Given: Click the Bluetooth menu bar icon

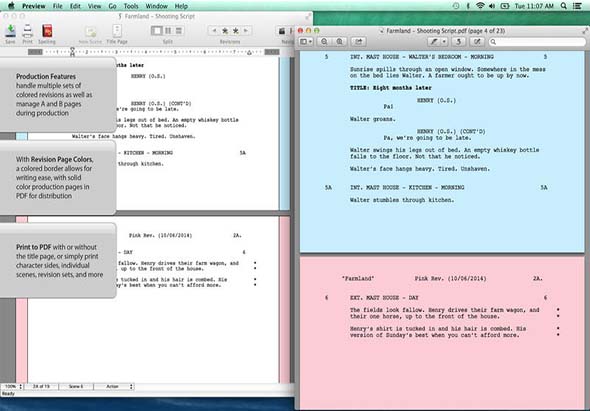Looking at the screenshot, I should (x=468, y=6).
